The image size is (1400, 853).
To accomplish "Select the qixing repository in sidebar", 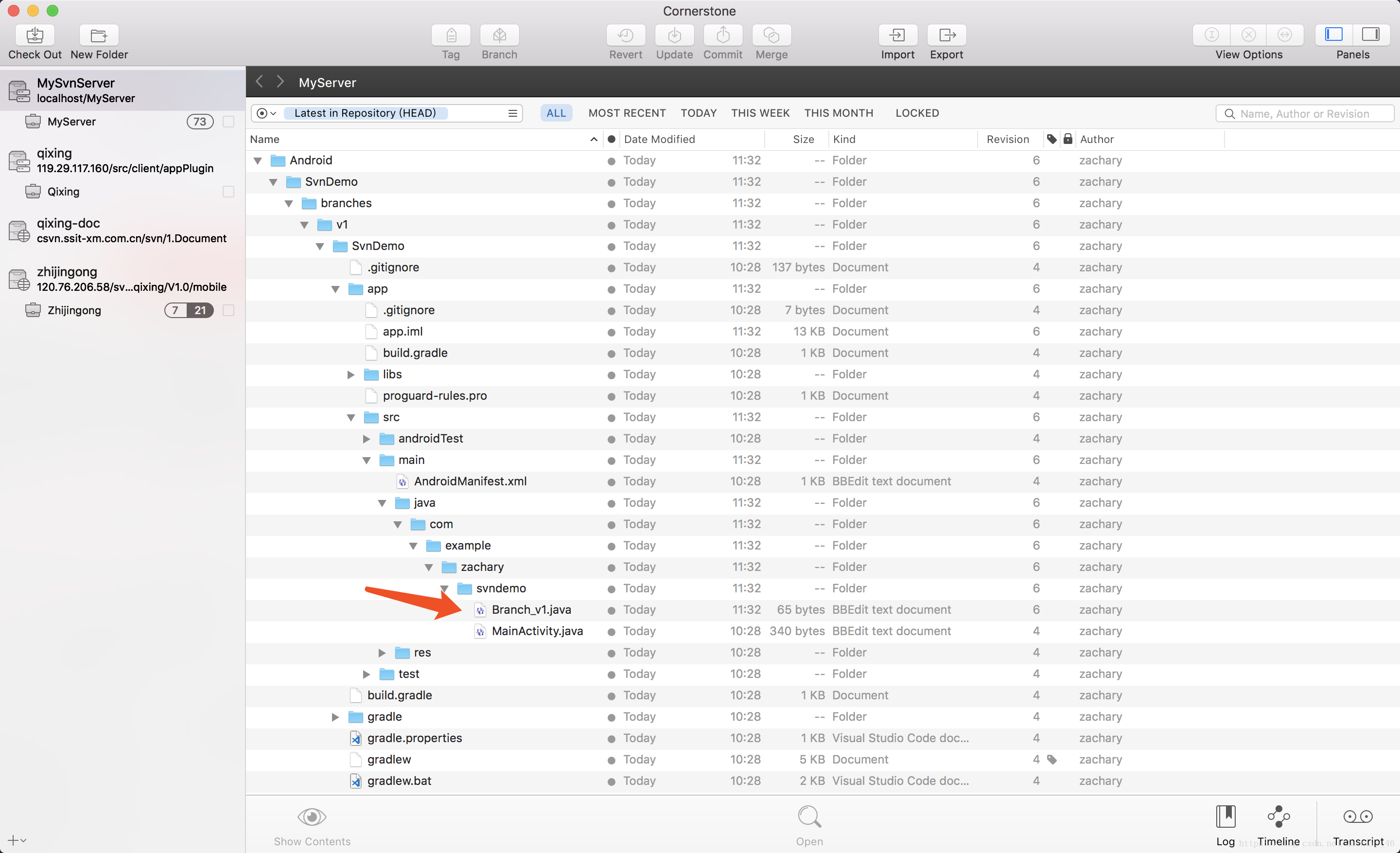I will point(122,160).
